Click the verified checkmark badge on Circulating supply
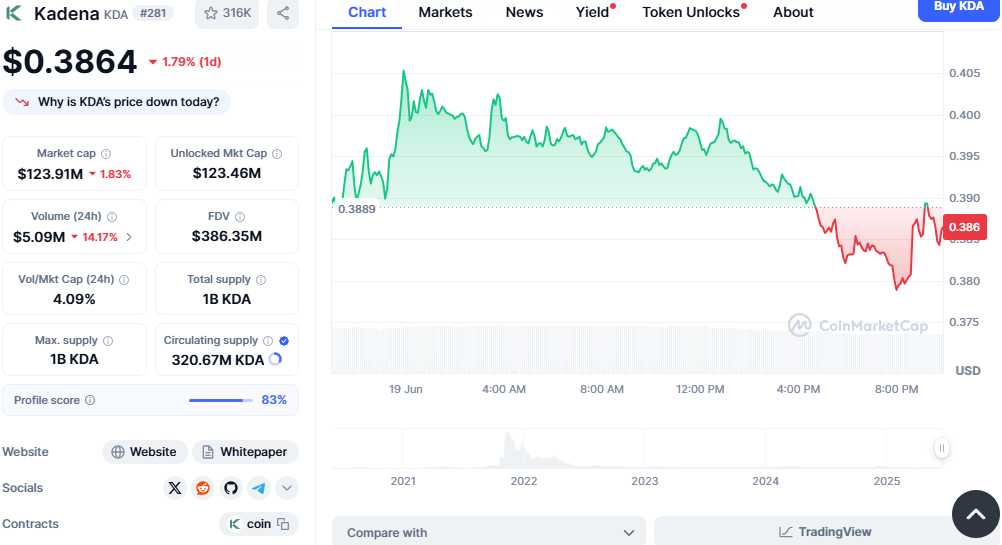The width and height of the screenshot is (1002, 545). (284, 341)
